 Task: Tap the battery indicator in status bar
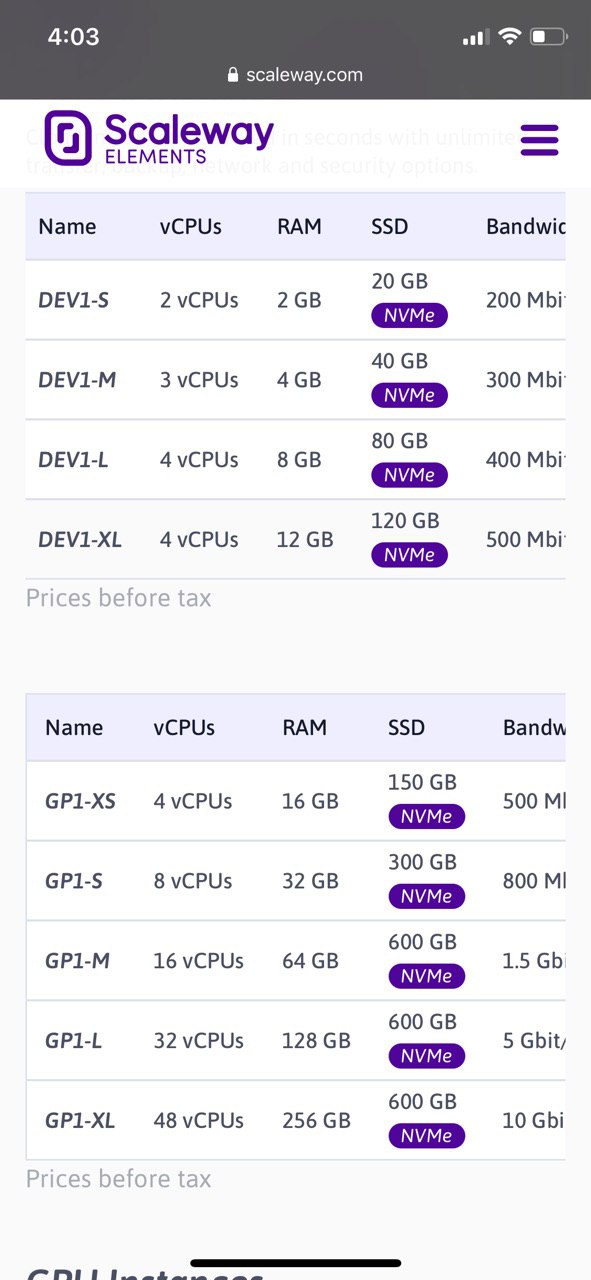coord(549,37)
